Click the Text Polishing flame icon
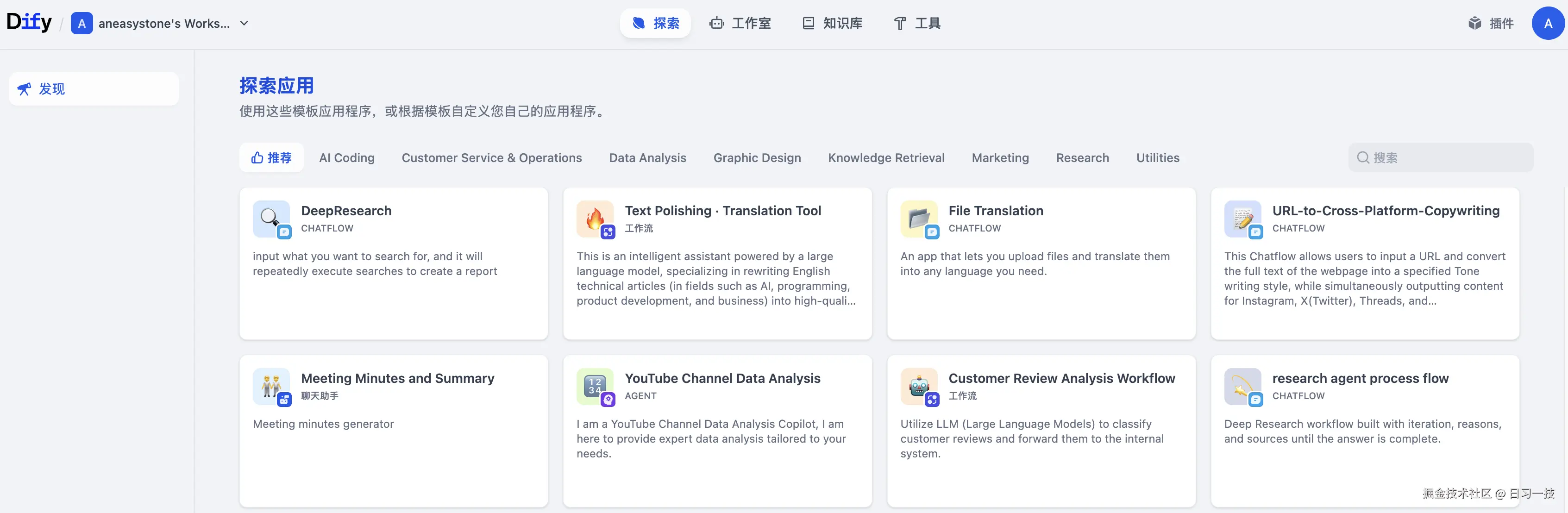 pyautogui.click(x=594, y=219)
